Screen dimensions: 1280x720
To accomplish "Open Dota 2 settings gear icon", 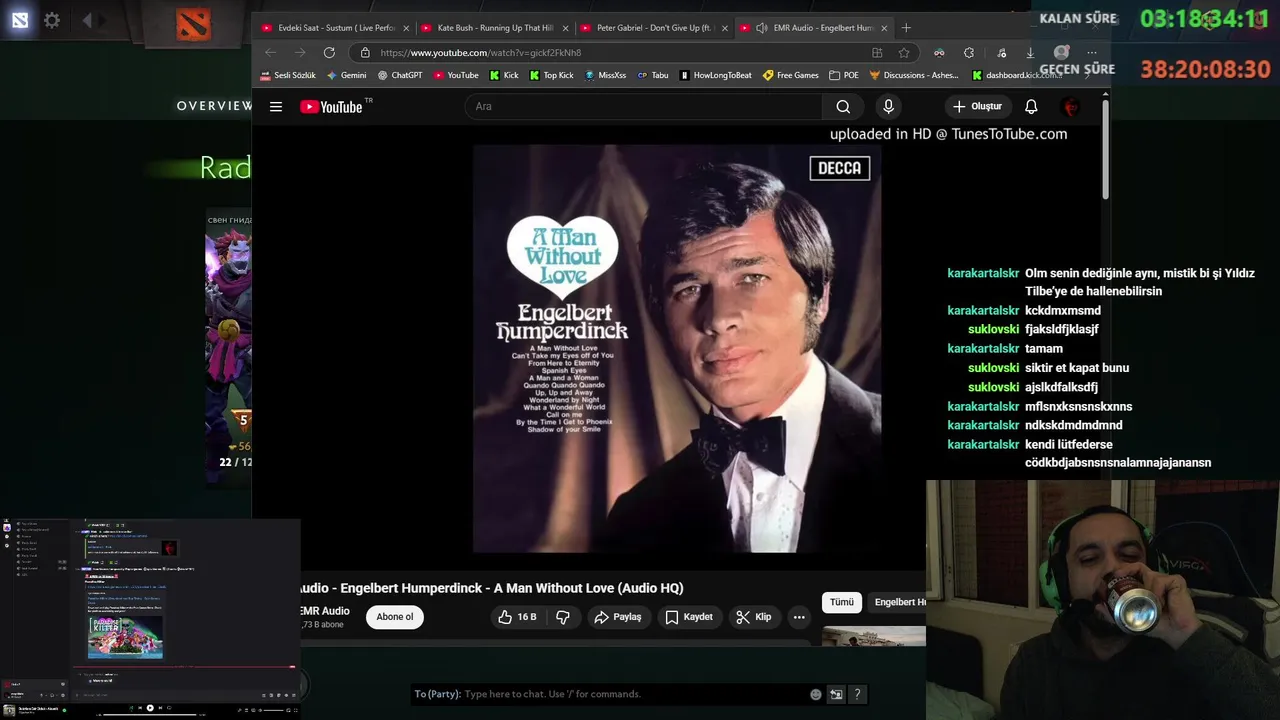I will click(52, 20).
